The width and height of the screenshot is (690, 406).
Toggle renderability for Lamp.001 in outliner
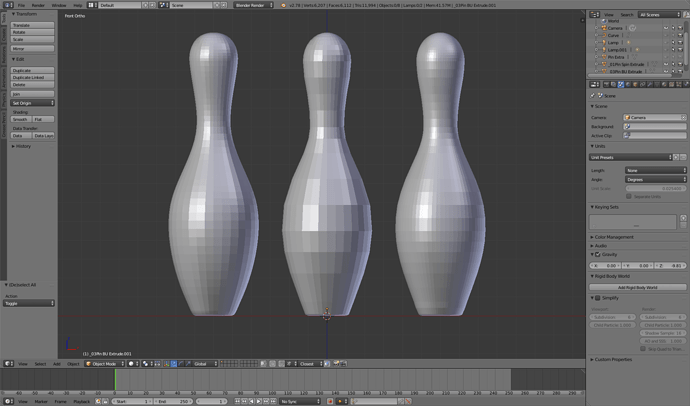[x=680, y=50]
